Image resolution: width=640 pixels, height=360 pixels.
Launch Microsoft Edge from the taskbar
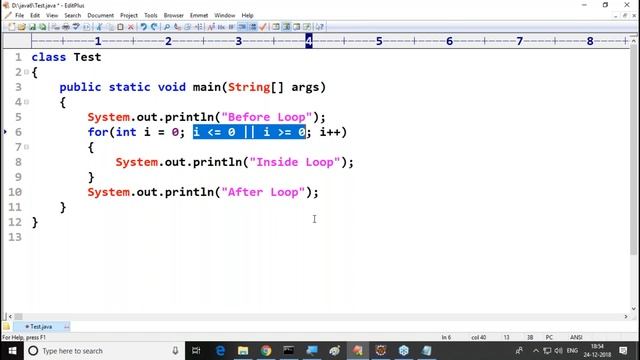click(220, 351)
